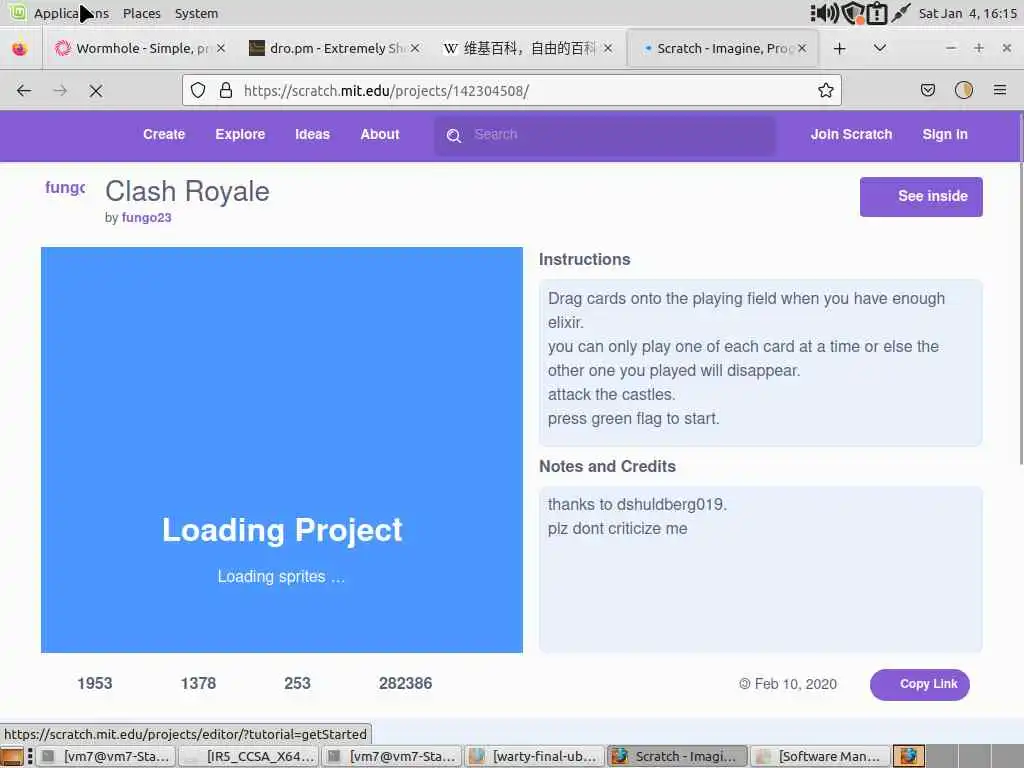Stop loading the page

96,91
